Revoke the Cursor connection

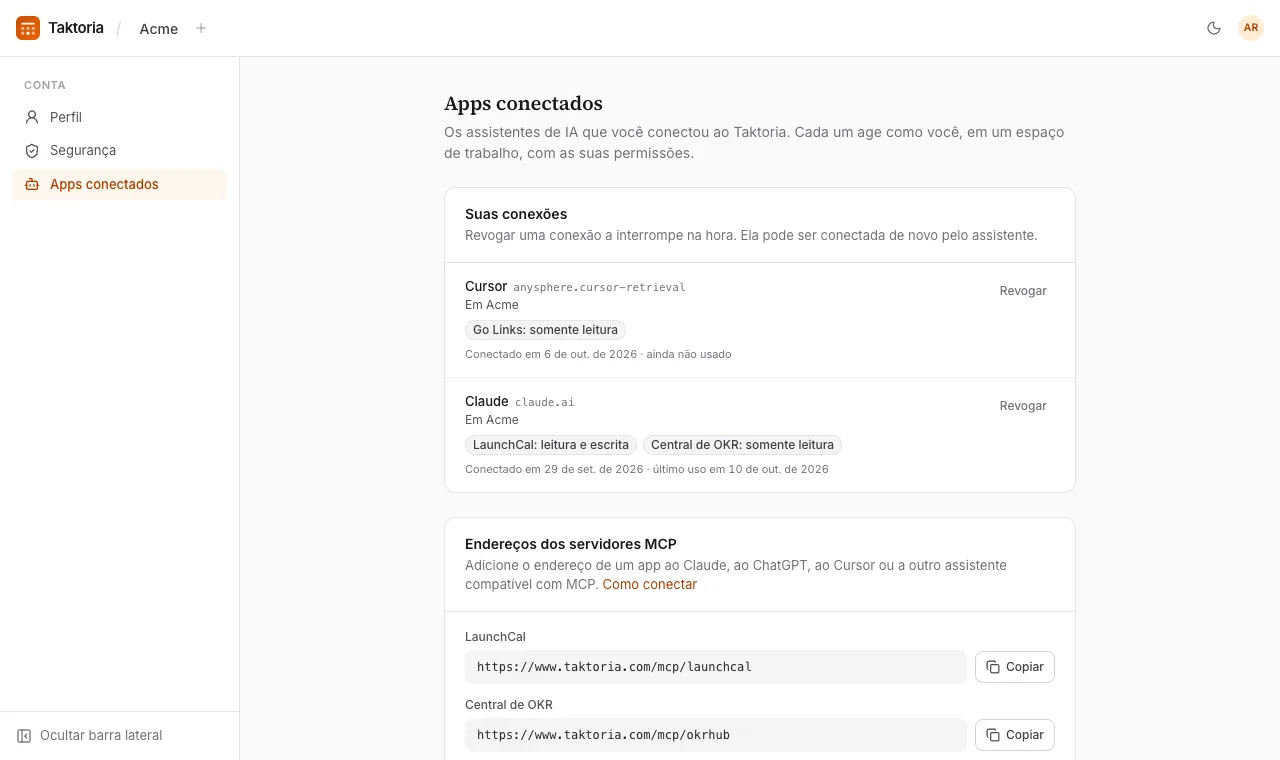pyautogui.click(x=1023, y=291)
